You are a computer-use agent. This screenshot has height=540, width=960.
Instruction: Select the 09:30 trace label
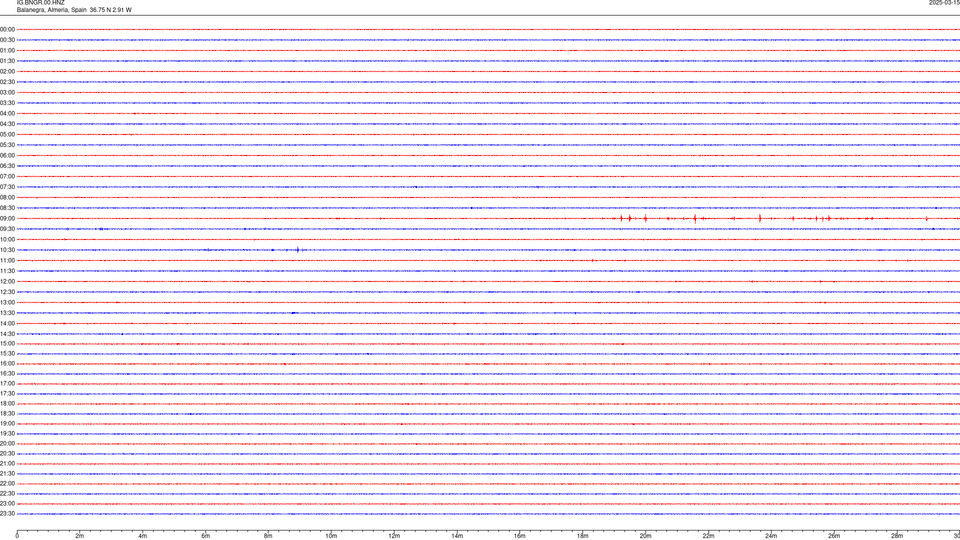[7, 229]
